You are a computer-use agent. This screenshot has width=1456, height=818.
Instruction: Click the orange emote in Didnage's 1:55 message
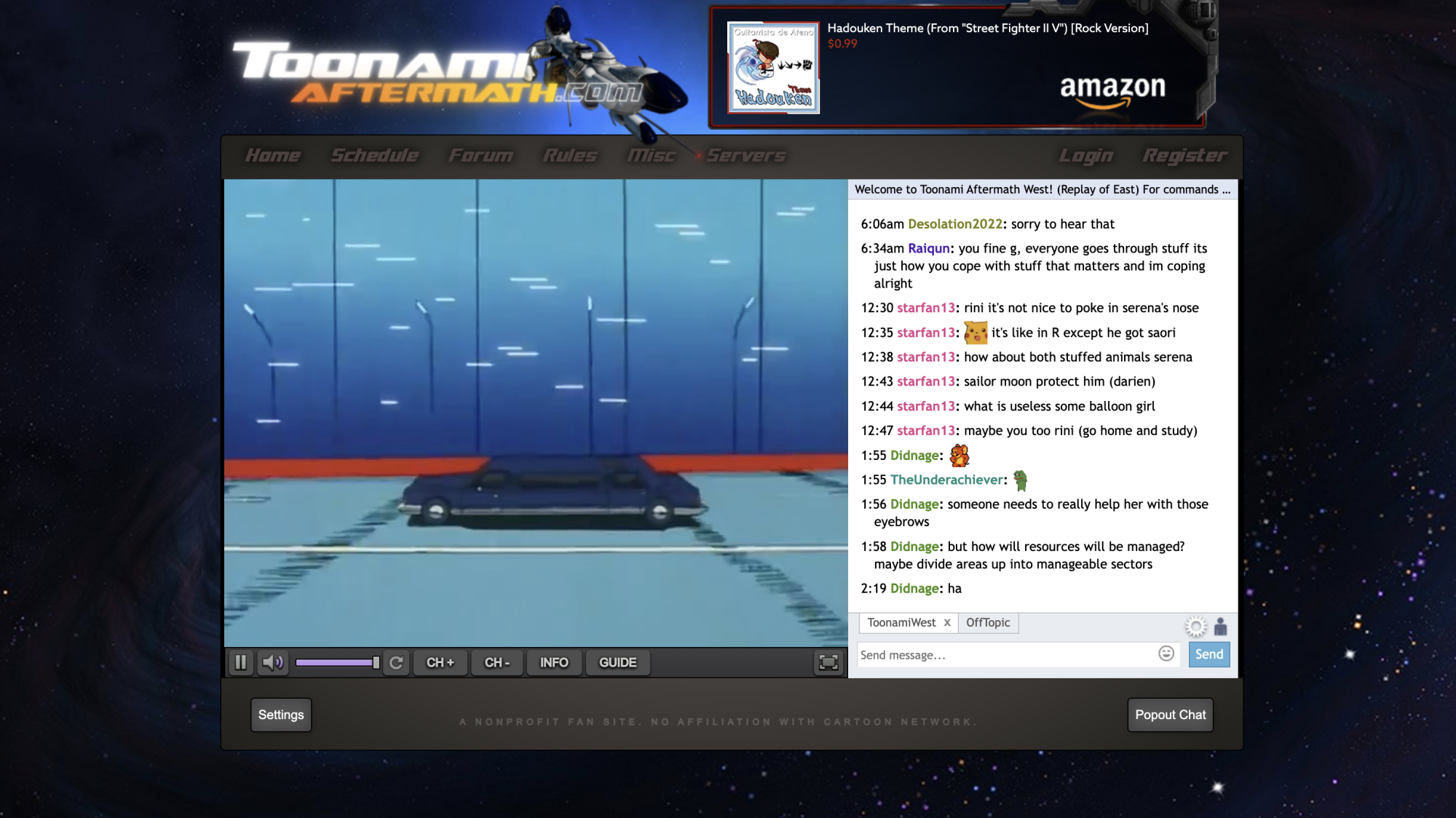pyautogui.click(x=960, y=456)
